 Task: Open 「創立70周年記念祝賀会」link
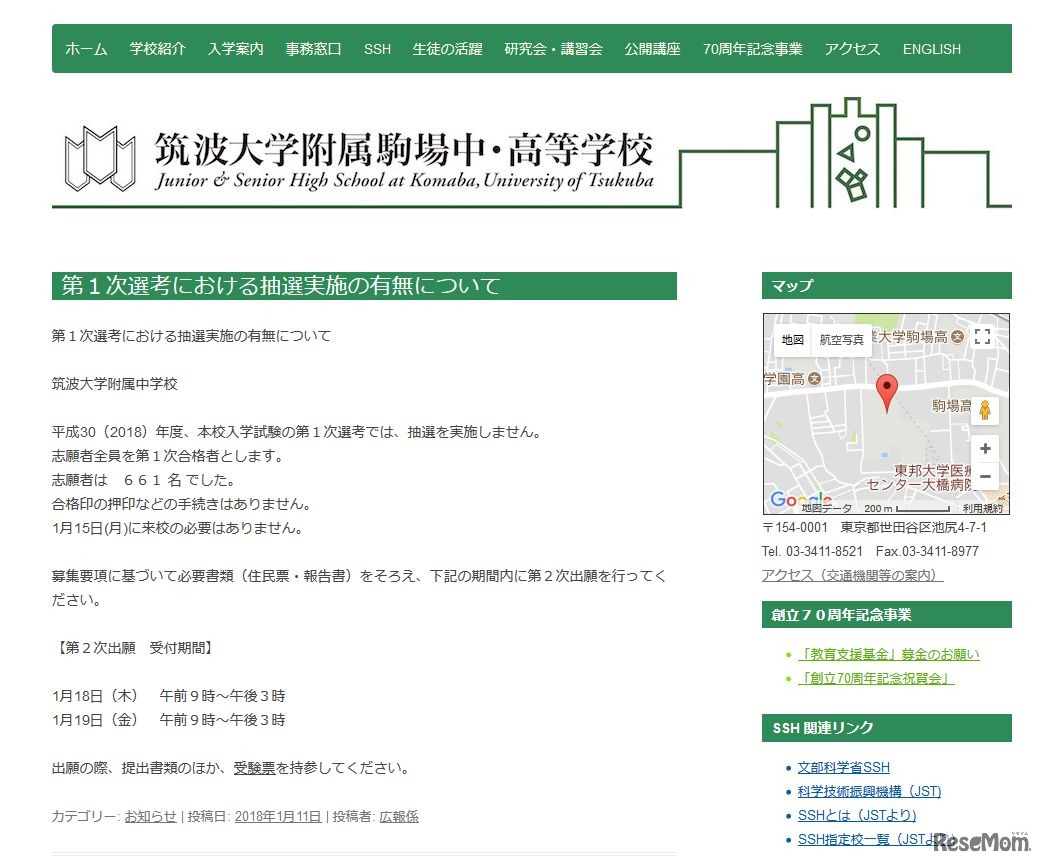(x=876, y=679)
